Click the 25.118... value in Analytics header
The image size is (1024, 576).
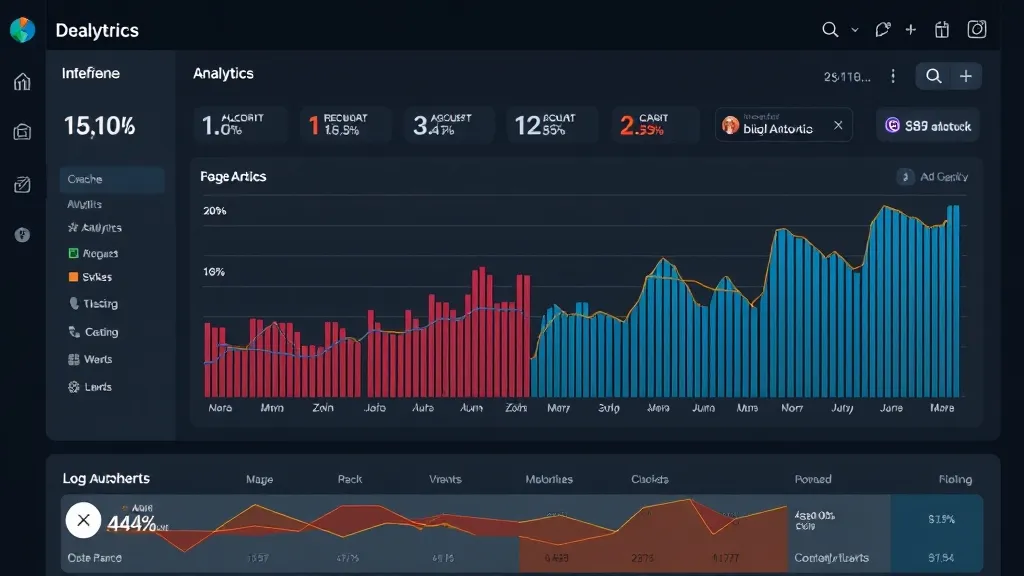[847, 77]
